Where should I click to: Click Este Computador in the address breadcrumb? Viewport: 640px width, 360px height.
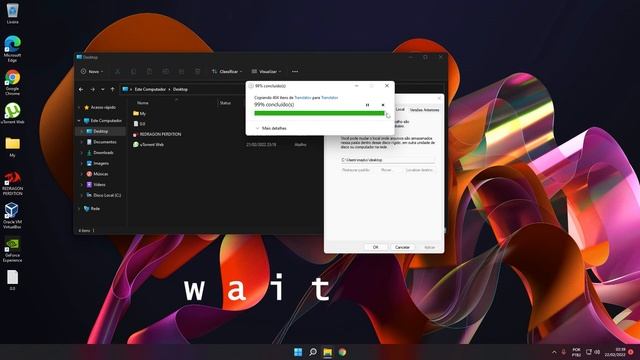[150, 89]
